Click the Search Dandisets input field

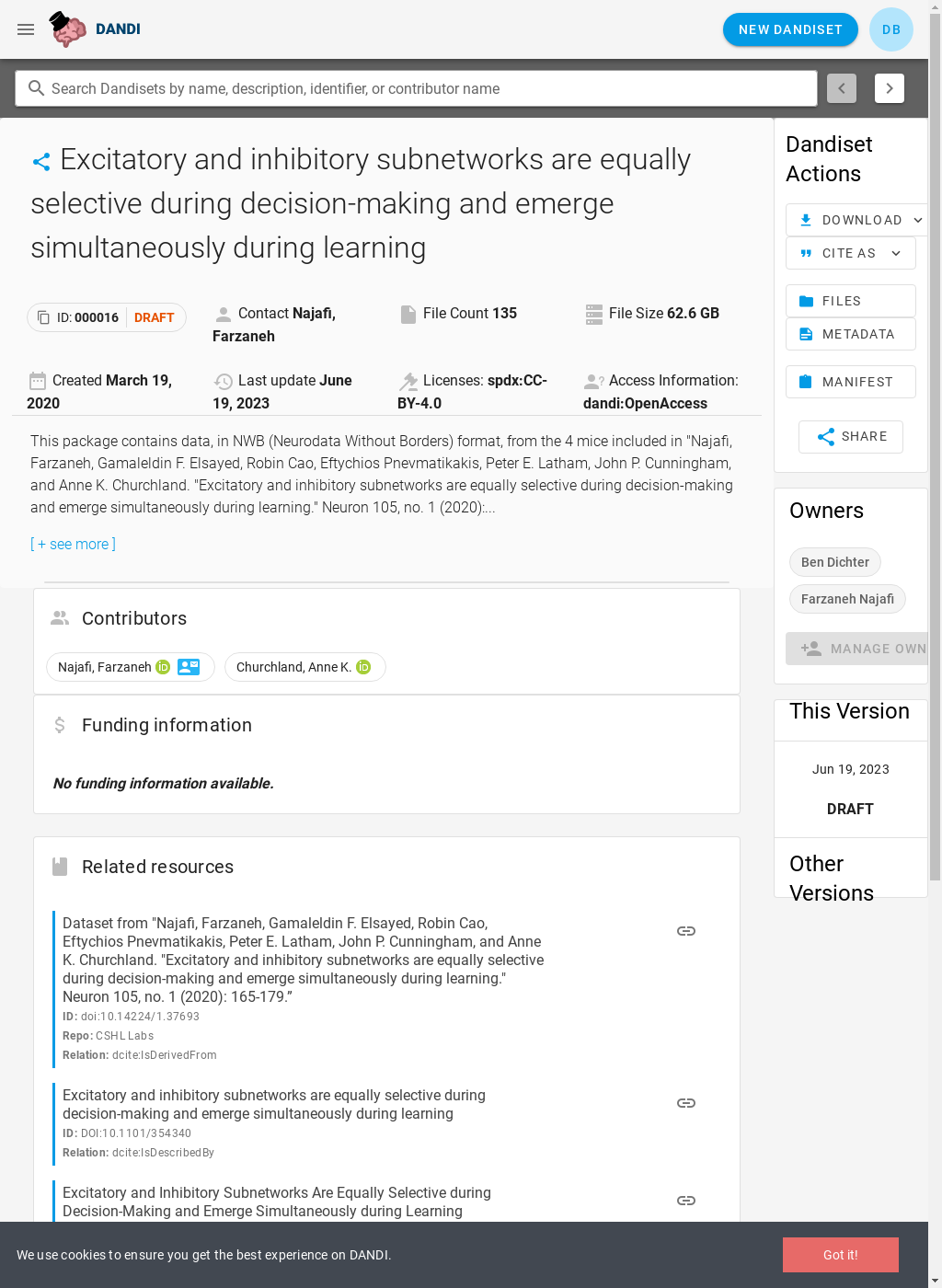click(x=416, y=88)
